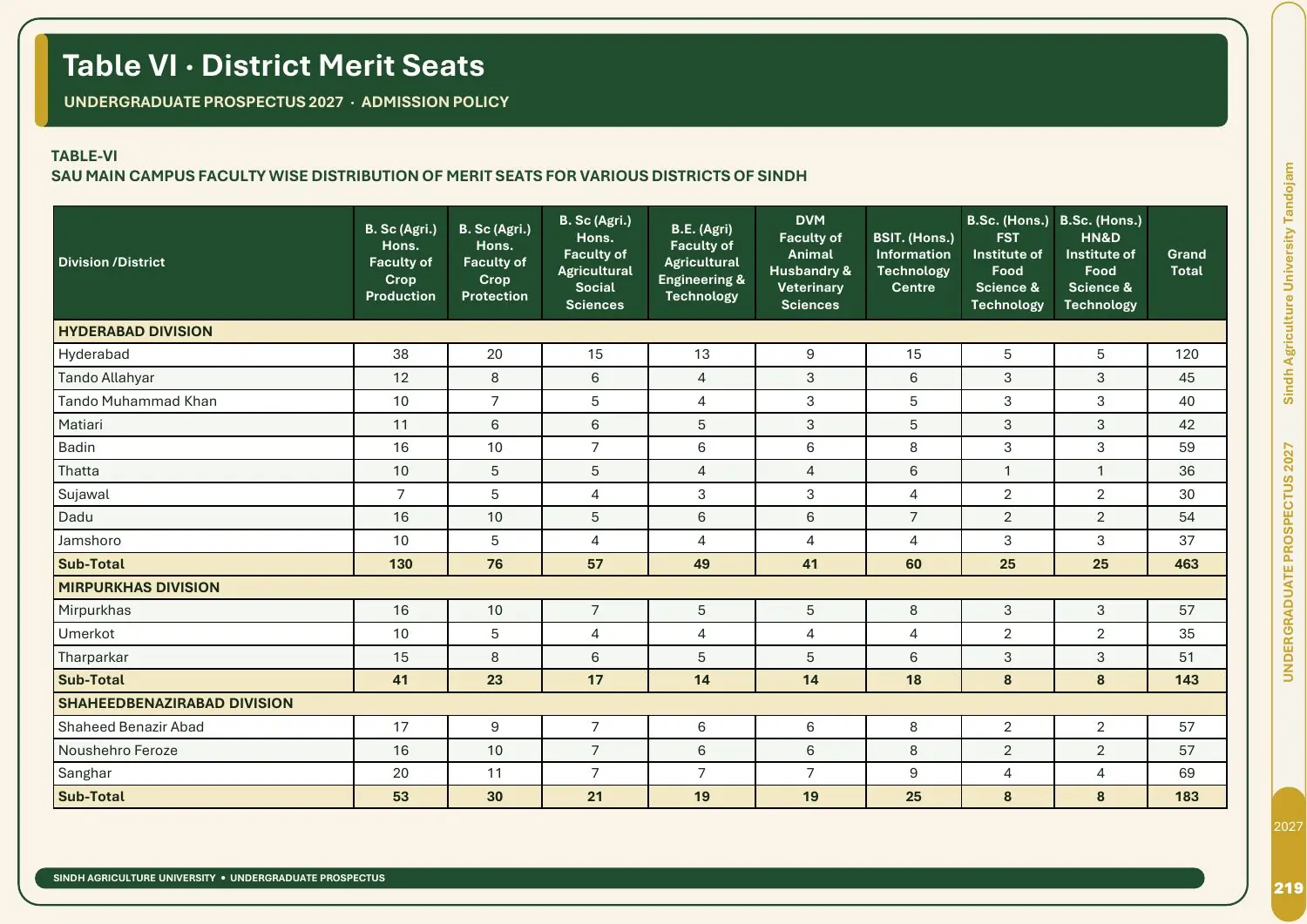
Task: Select the "Shaheed Benazir Abad" district name
Action: 131,727
